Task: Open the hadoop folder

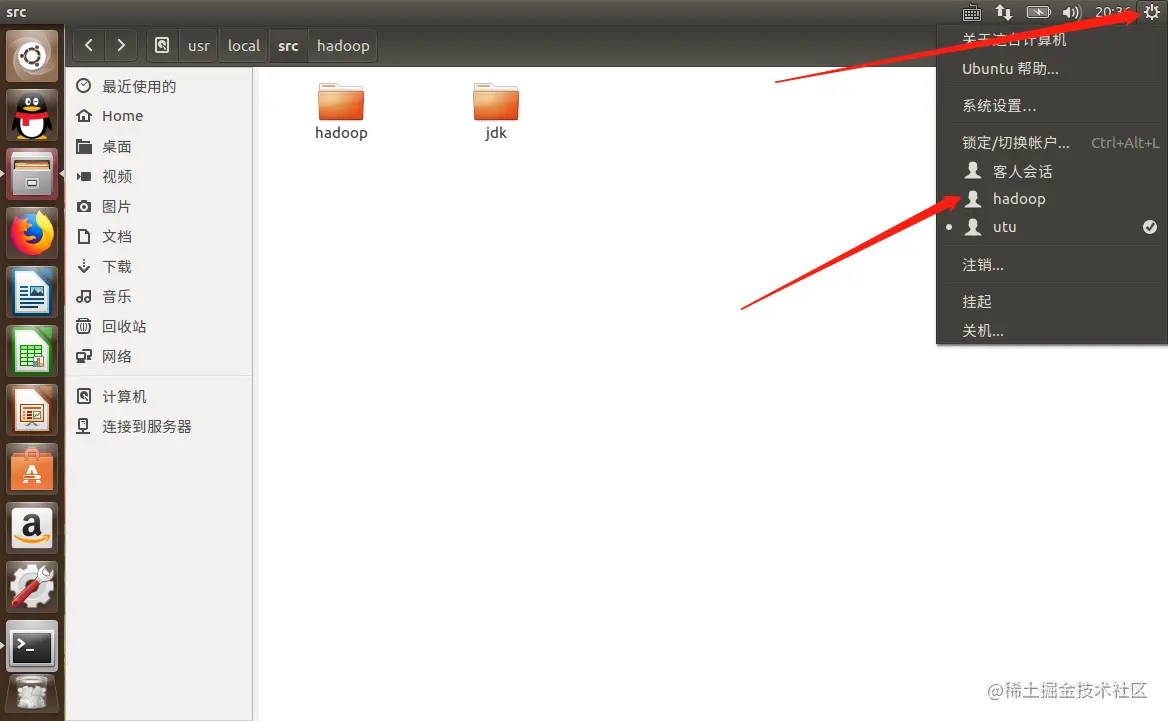Action: pyautogui.click(x=341, y=112)
